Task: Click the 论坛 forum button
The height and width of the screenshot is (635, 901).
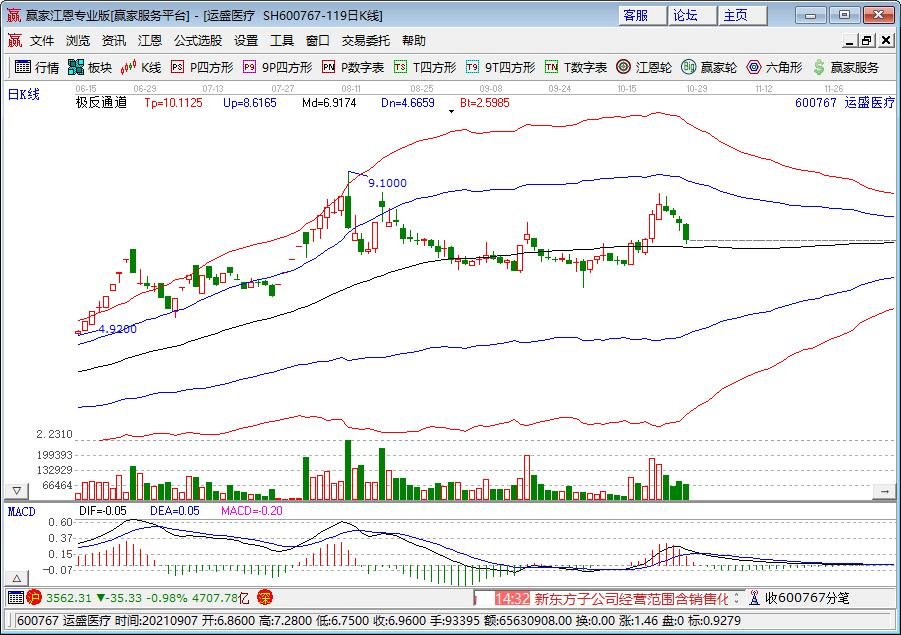Action: pos(693,15)
